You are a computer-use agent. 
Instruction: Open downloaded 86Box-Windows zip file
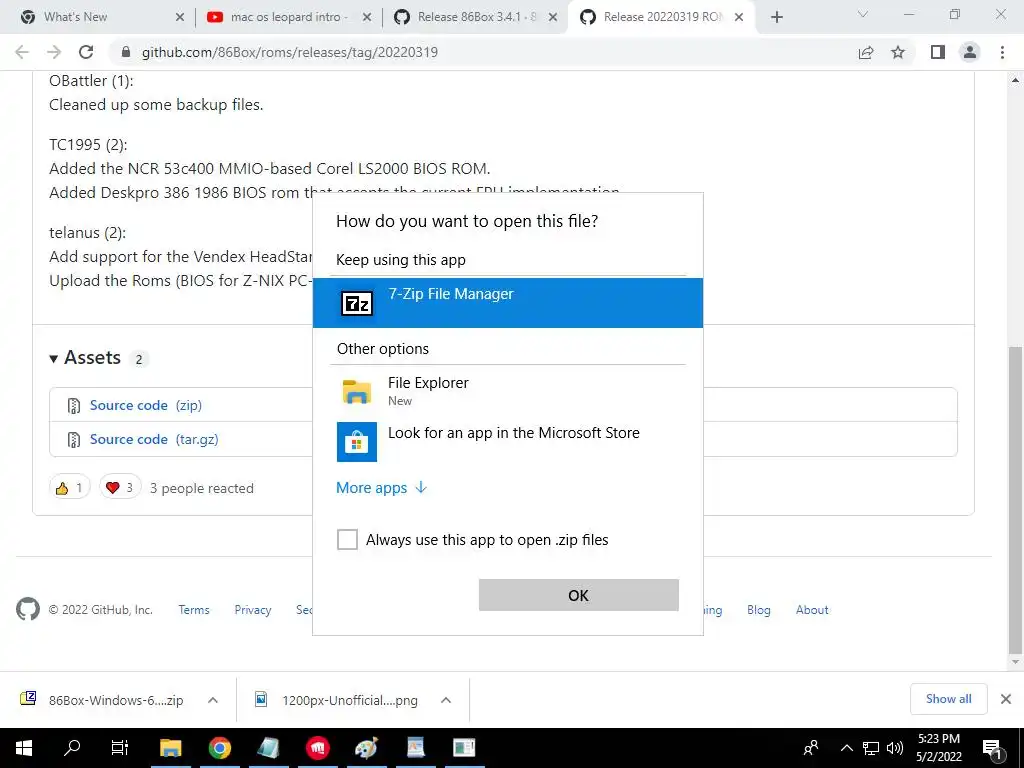point(102,700)
